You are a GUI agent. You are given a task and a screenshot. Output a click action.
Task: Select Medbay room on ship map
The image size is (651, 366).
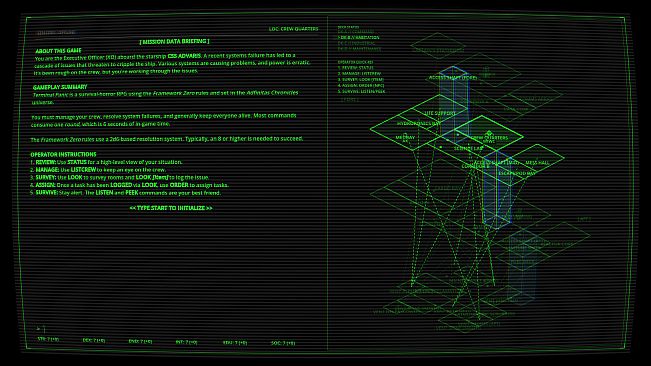pos(405,137)
